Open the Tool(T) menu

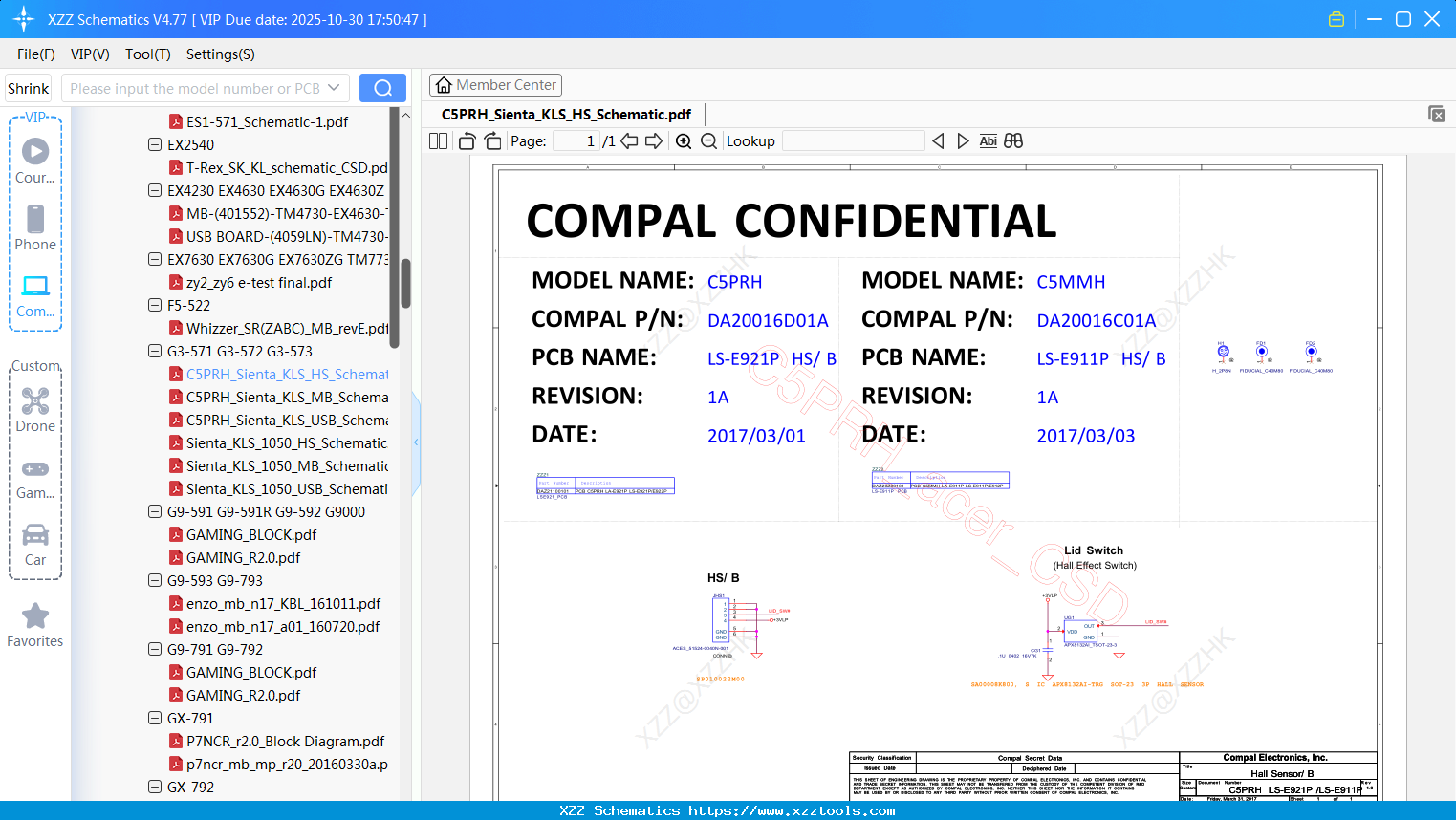[x=147, y=54]
